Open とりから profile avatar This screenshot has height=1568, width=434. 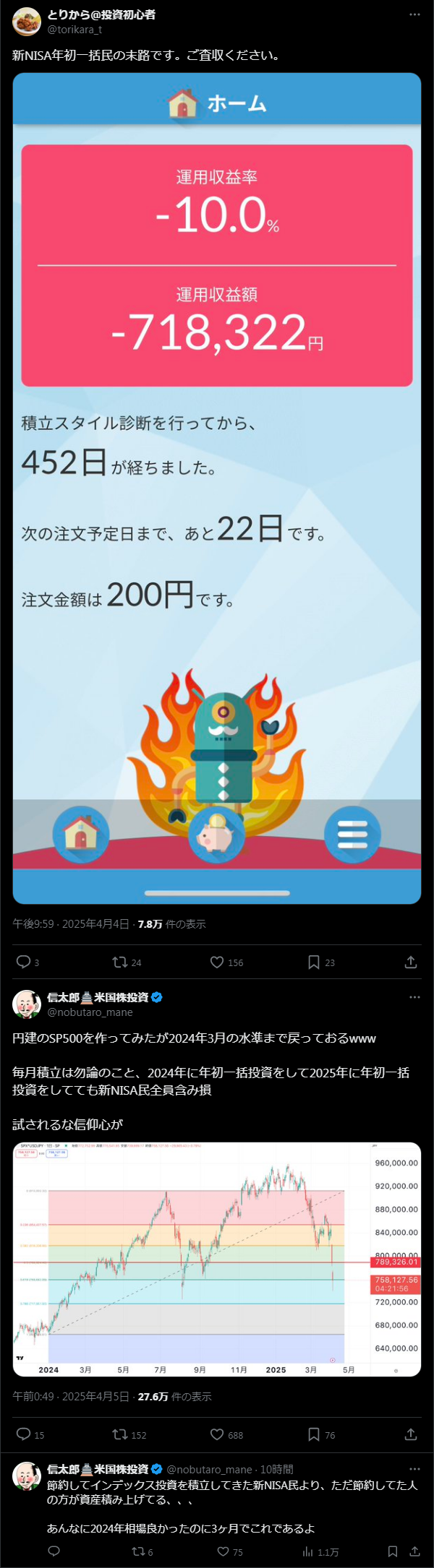pyautogui.click(x=27, y=22)
